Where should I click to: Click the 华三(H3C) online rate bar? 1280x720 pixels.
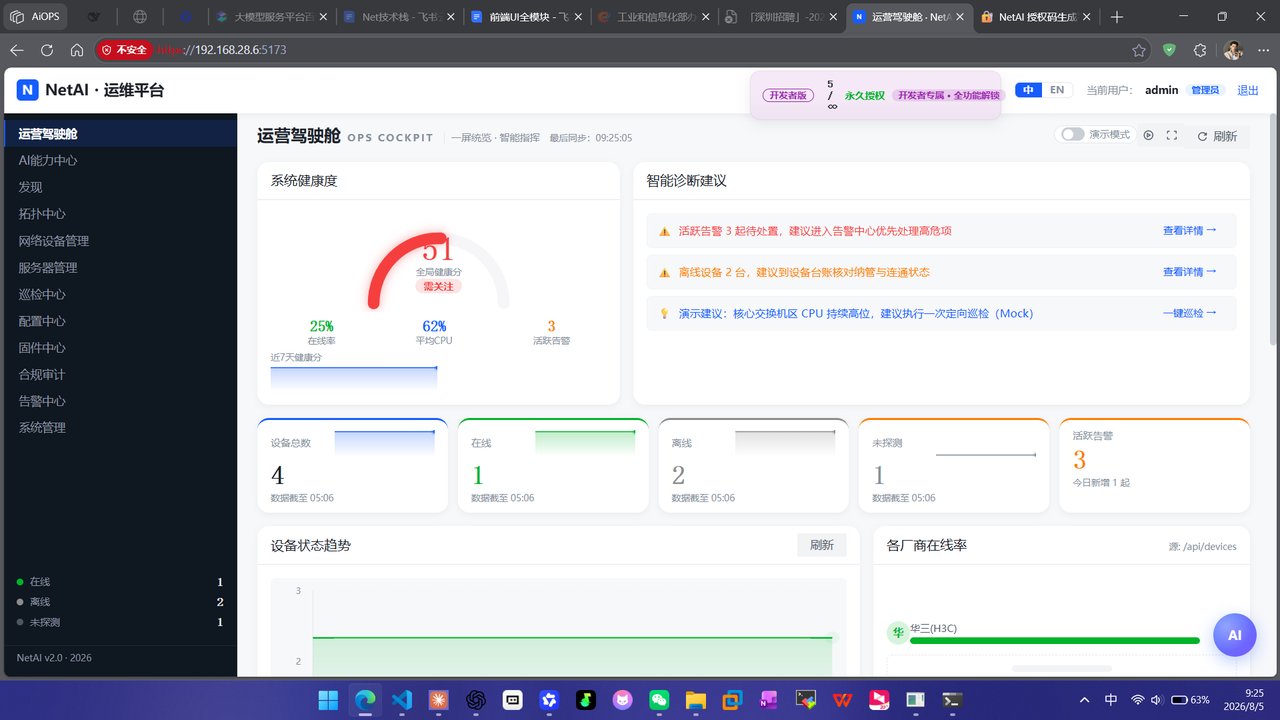(x=1055, y=640)
